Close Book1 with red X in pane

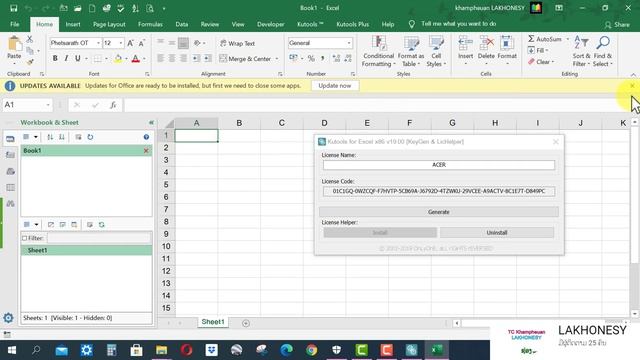[146, 151]
